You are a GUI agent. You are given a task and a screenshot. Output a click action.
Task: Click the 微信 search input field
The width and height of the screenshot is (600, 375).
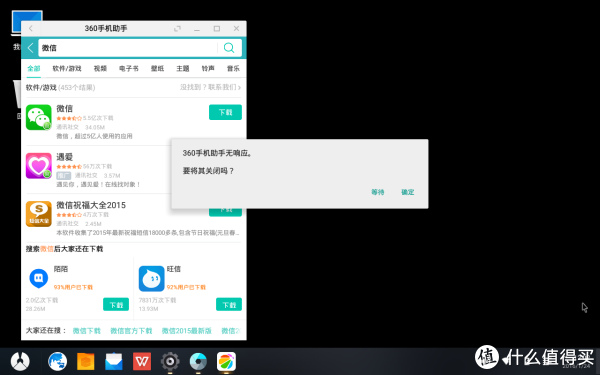(128, 48)
